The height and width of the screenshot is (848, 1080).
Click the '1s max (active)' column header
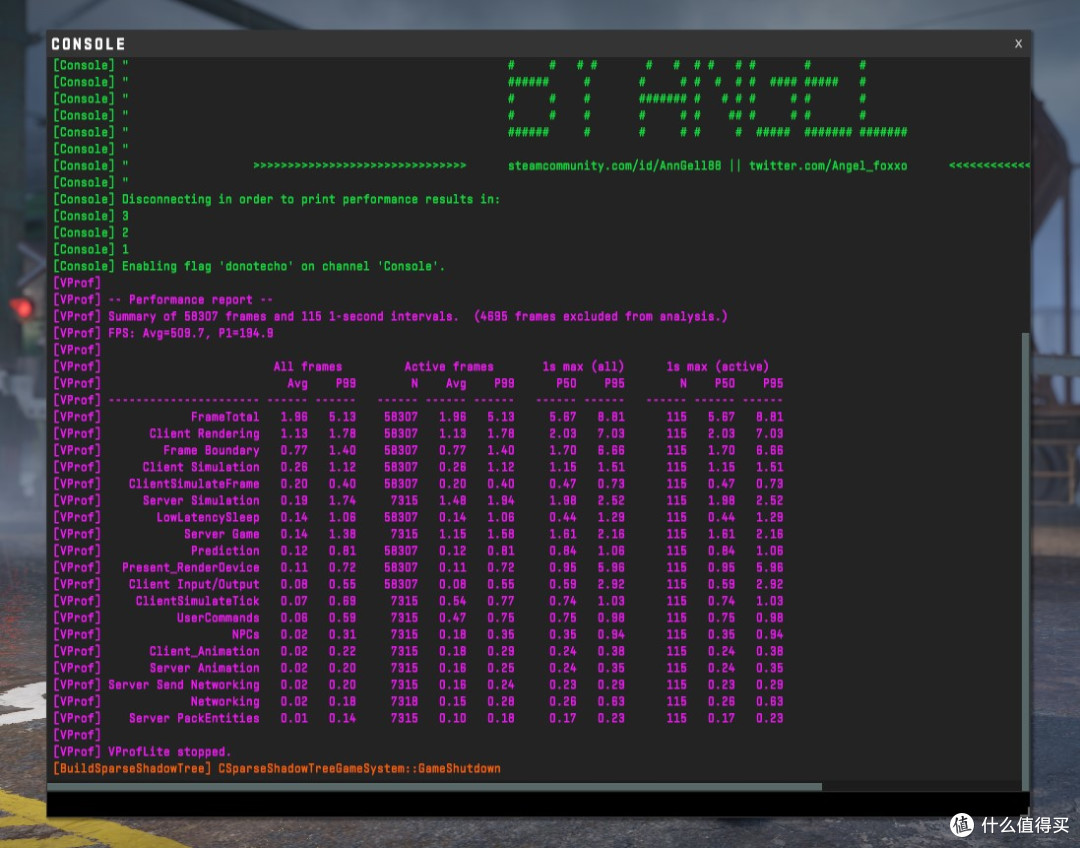[718, 366]
